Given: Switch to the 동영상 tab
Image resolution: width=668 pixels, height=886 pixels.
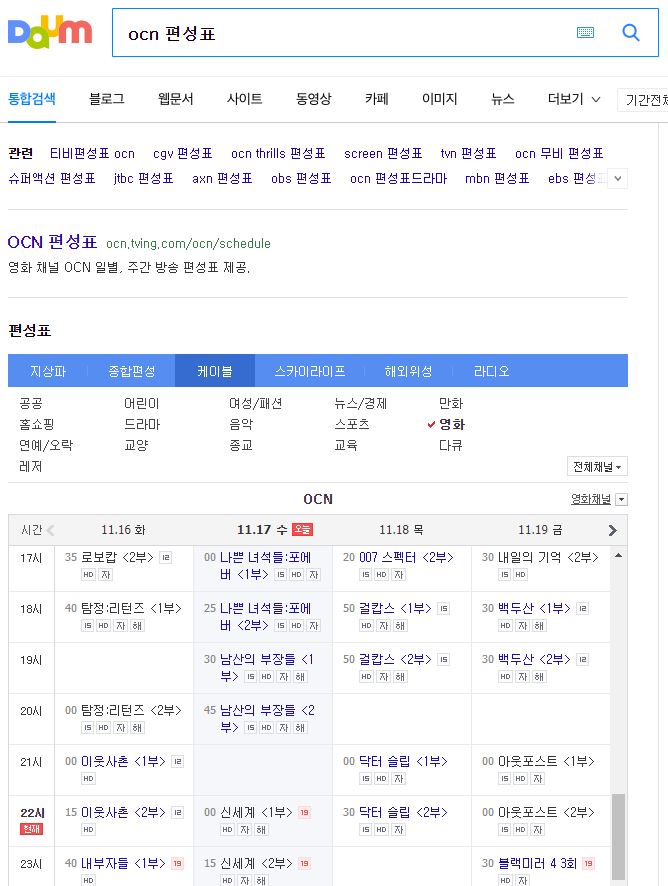Looking at the screenshot, I should pos(313,99).
